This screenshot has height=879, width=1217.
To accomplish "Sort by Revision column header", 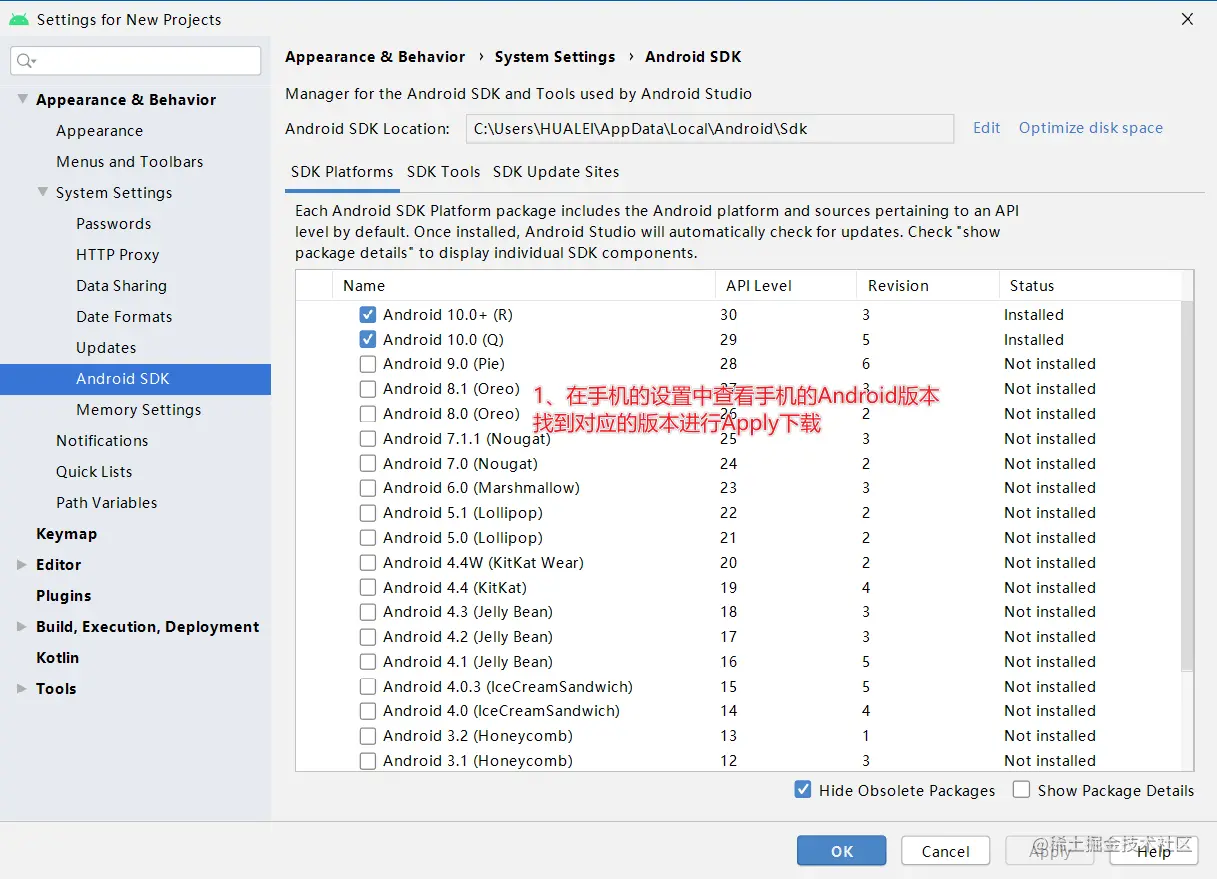I will (x=928, y=285).
